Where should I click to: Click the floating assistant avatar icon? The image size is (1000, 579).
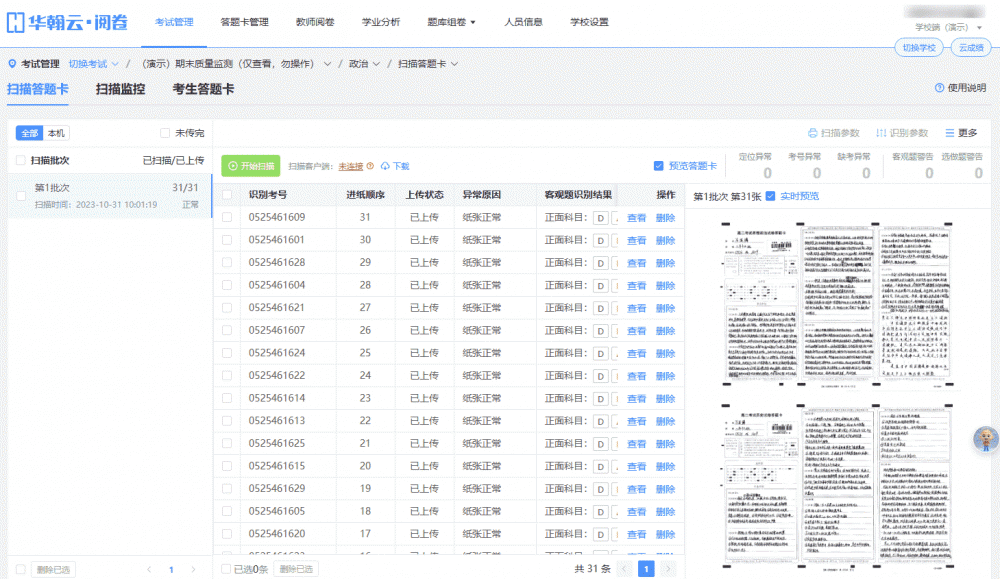coord(985,440)
